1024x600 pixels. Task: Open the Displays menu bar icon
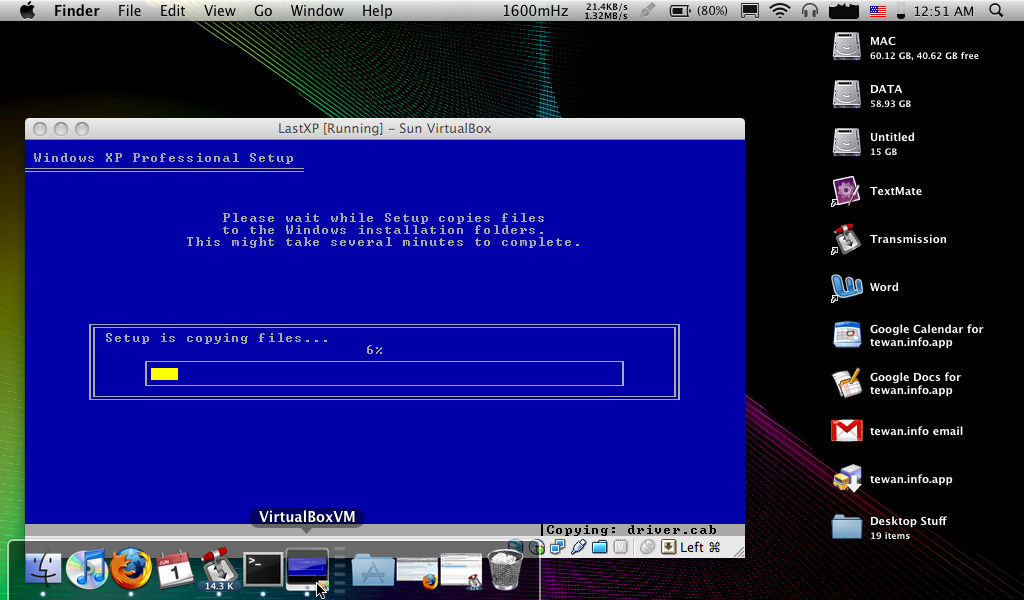750,10
